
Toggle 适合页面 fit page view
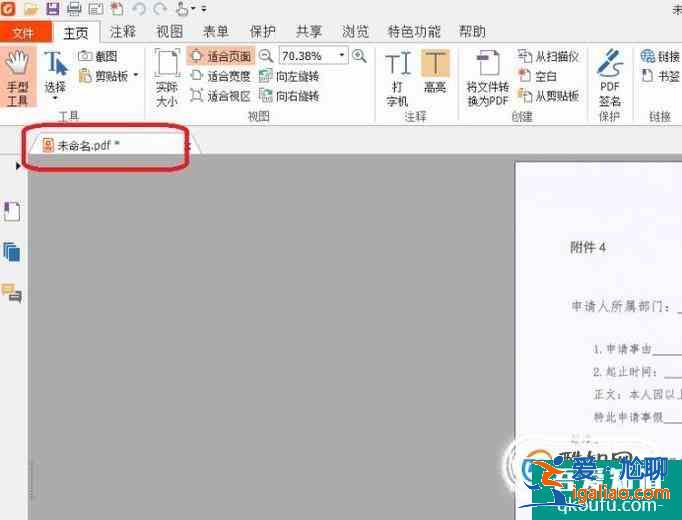pos(221,56)
